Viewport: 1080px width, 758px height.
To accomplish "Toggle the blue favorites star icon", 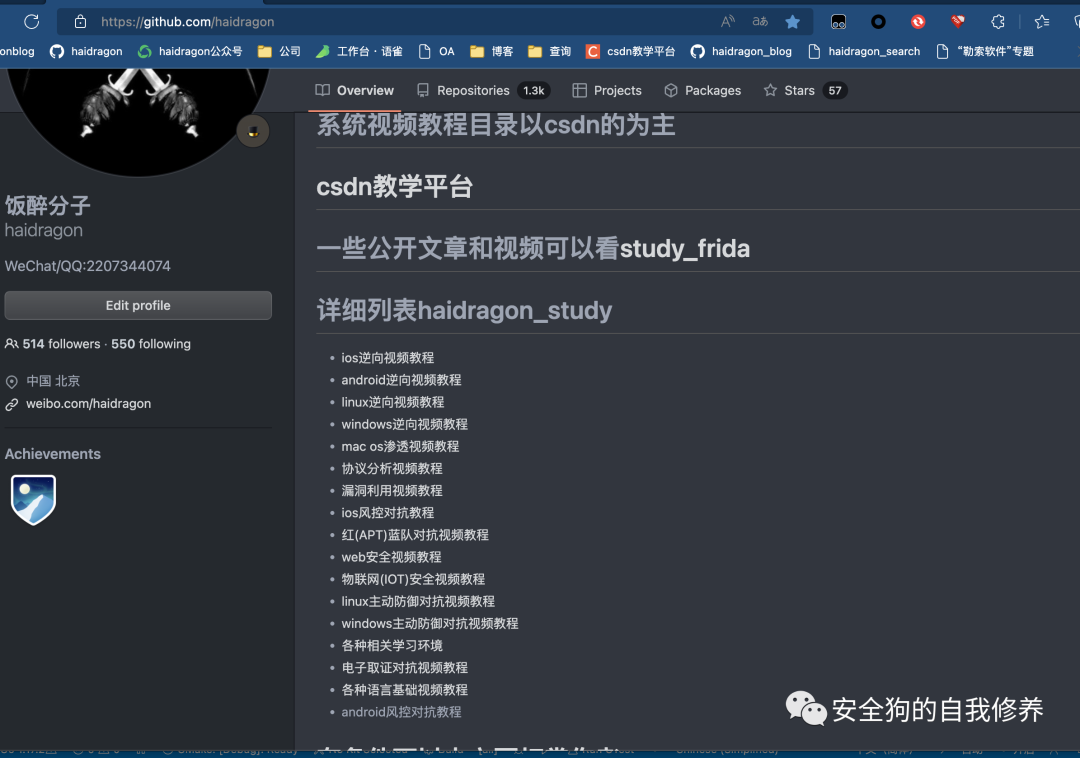I will 793,22.
